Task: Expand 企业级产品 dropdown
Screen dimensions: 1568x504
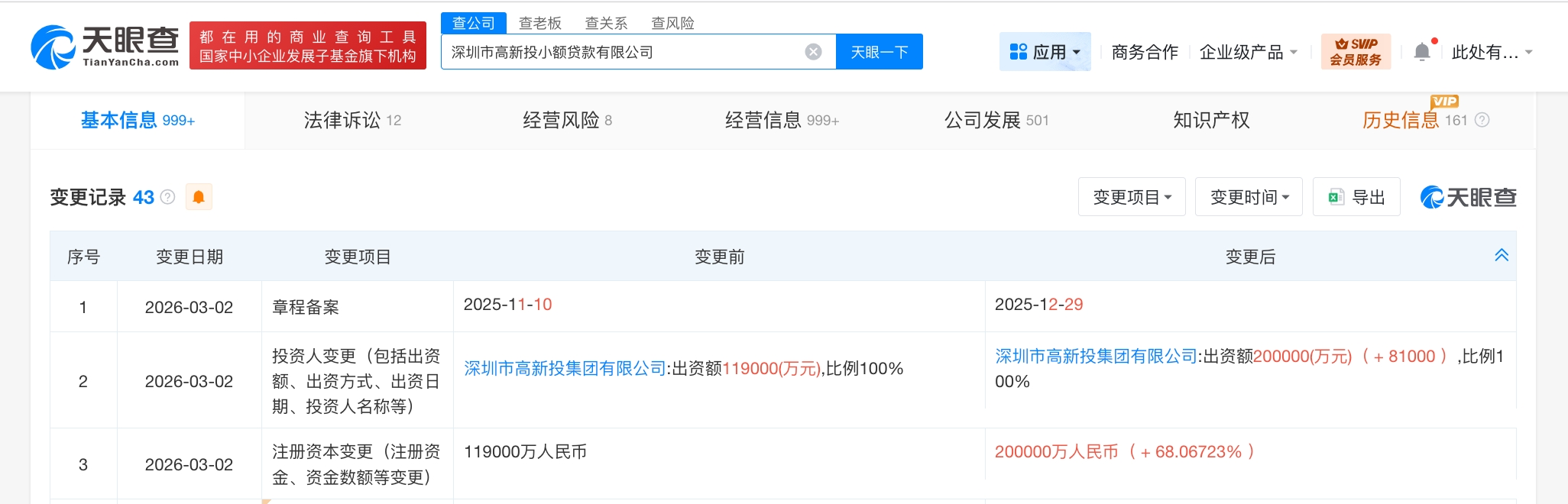Action: tap(1248, 52)
